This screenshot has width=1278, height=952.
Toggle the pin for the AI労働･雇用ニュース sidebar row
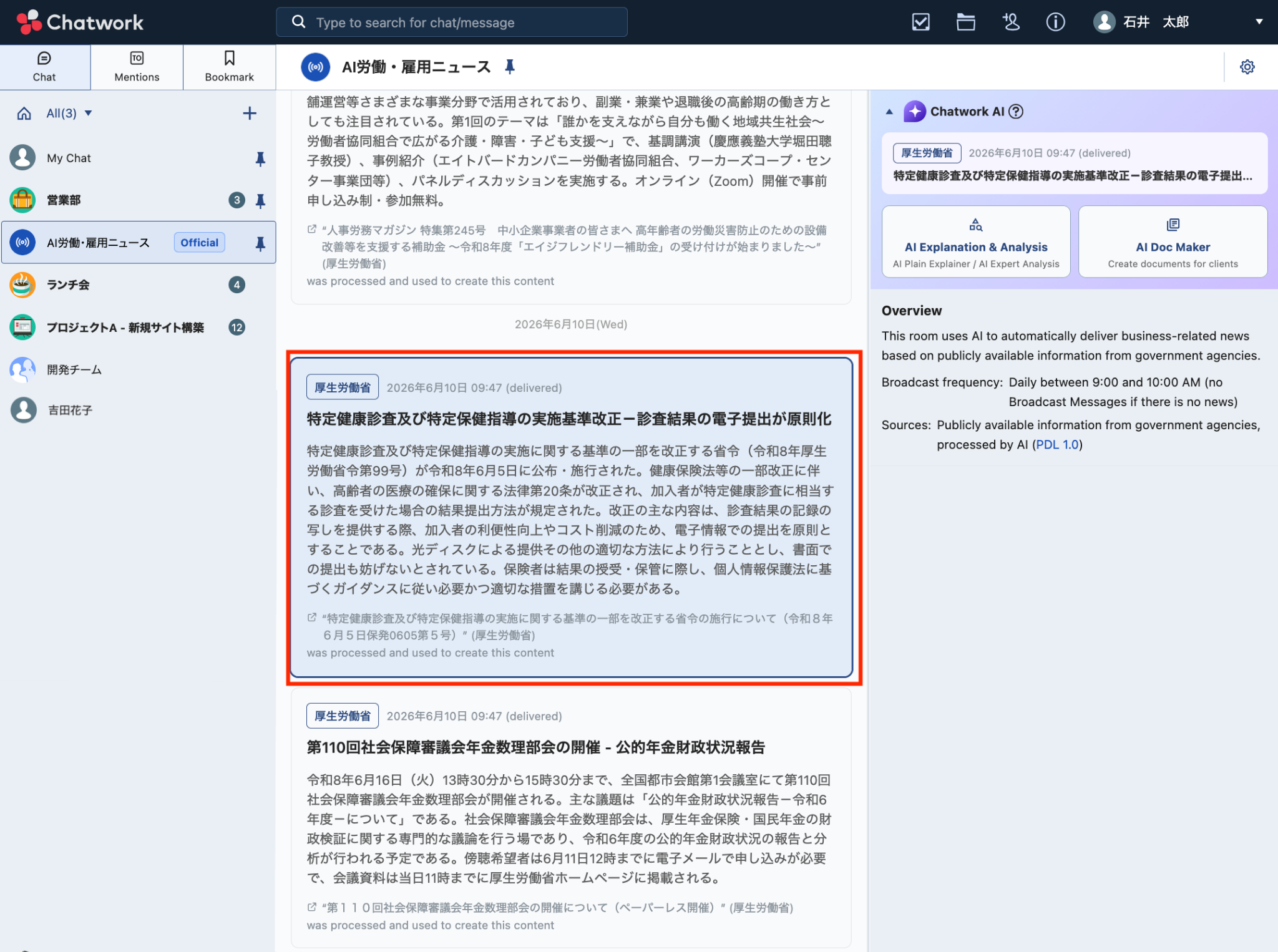[x=260, y=243]
